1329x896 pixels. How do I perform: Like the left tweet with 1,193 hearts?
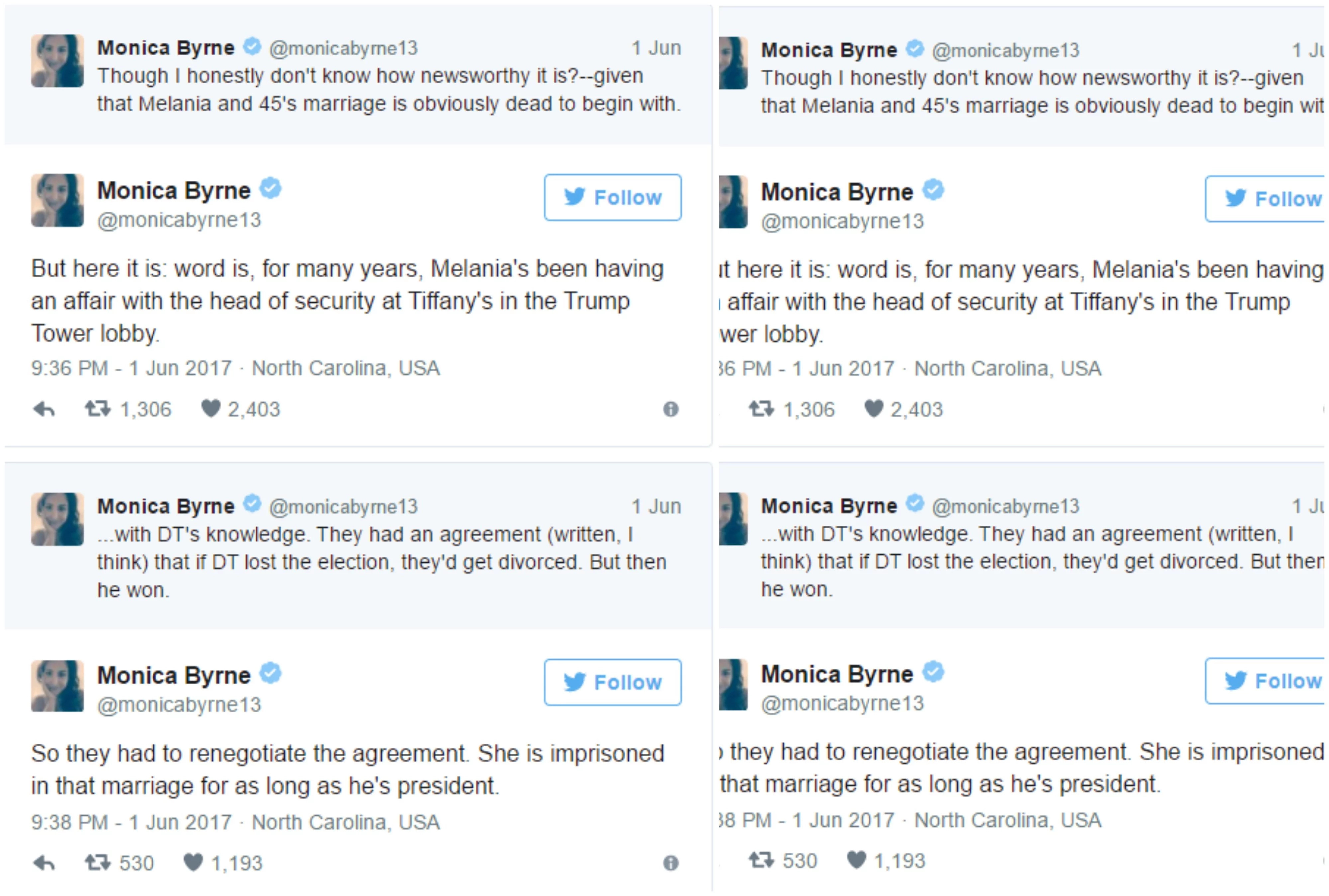coord(193,862)
